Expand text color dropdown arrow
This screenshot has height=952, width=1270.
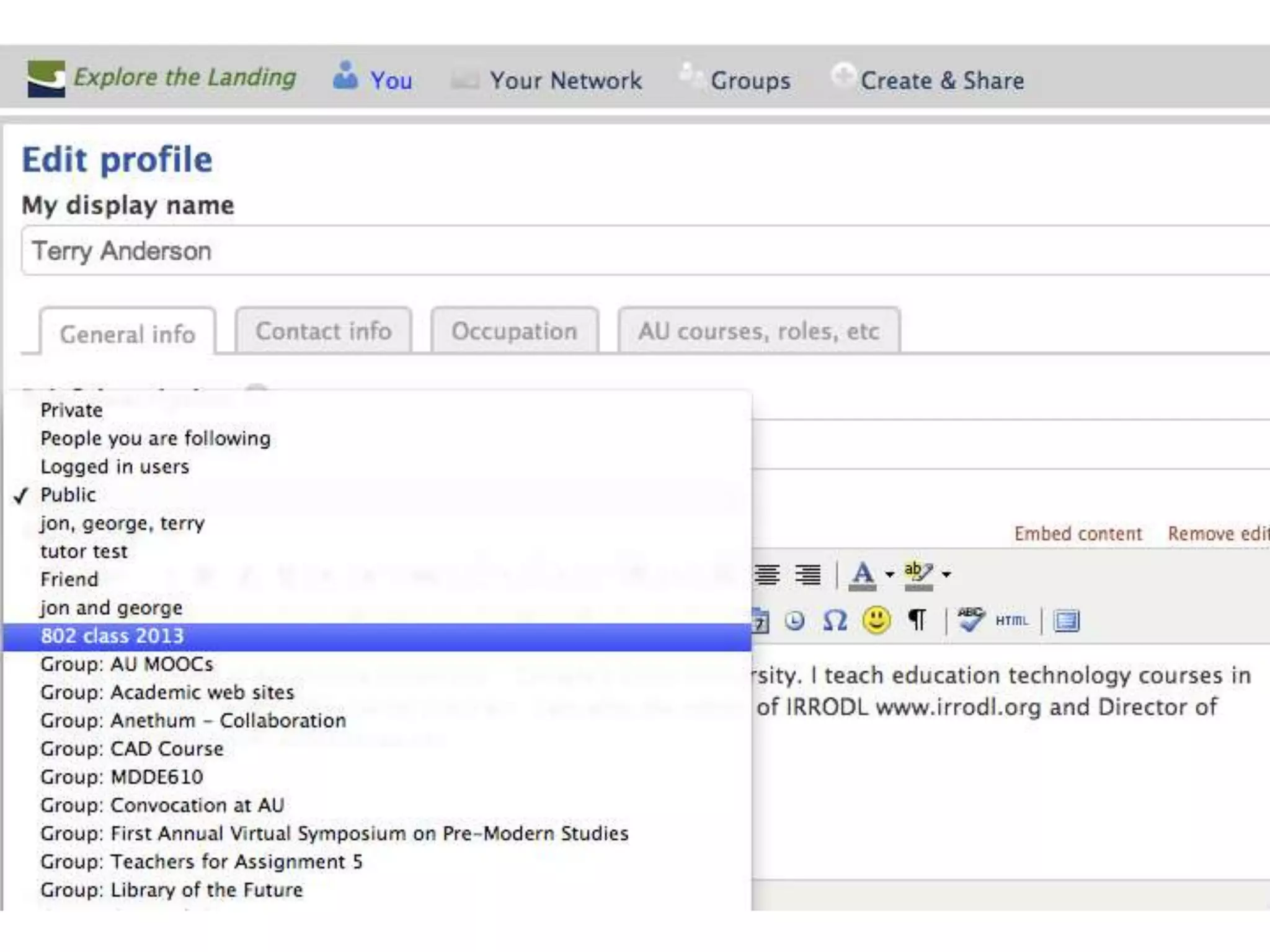click(x=889, y=575)
